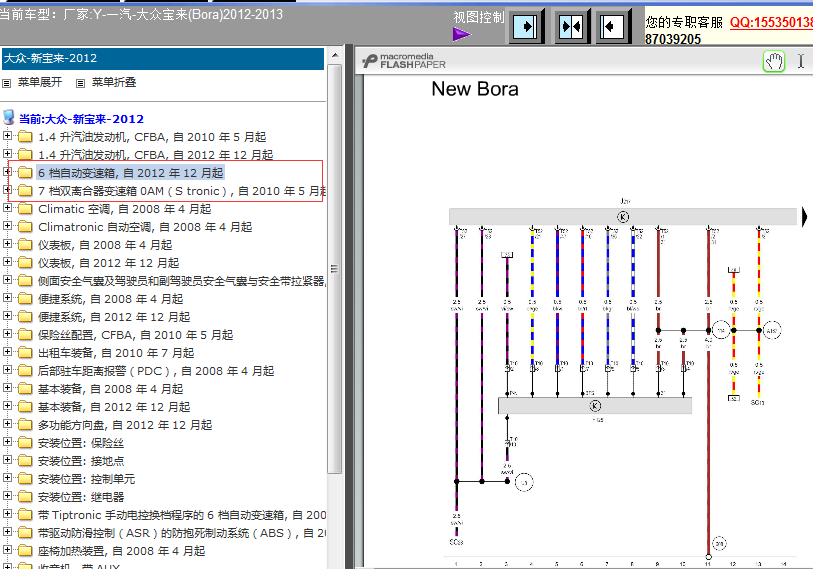This screenshot has height=569, width=813.
Task: Select the FlashPaper hand pan tool
Action: pos(774,62)
